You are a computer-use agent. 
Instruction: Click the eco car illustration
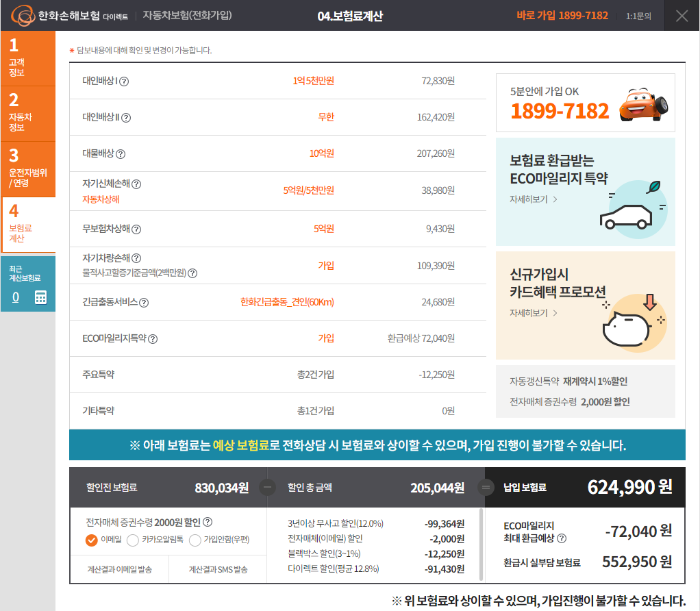point(634,209)
